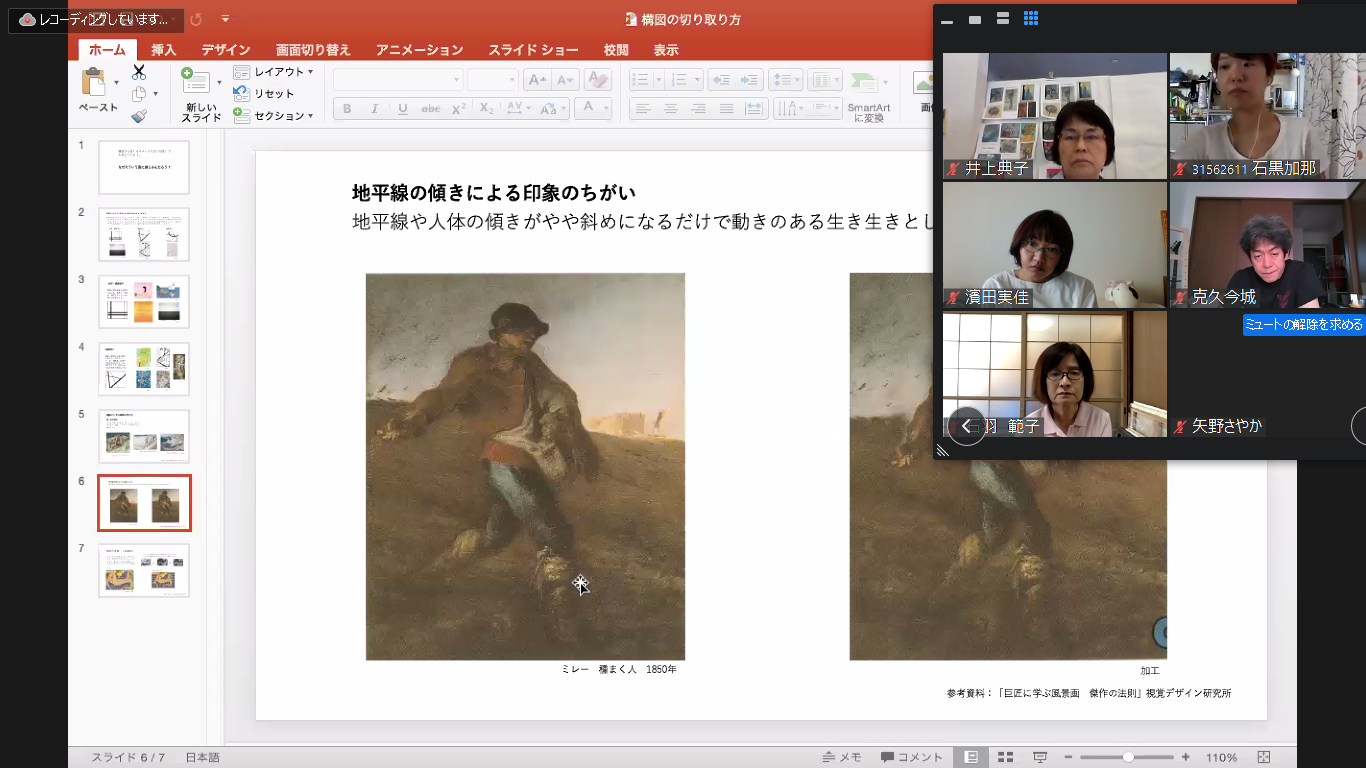Toggle Normal view in status bar

tap(971, 757)
